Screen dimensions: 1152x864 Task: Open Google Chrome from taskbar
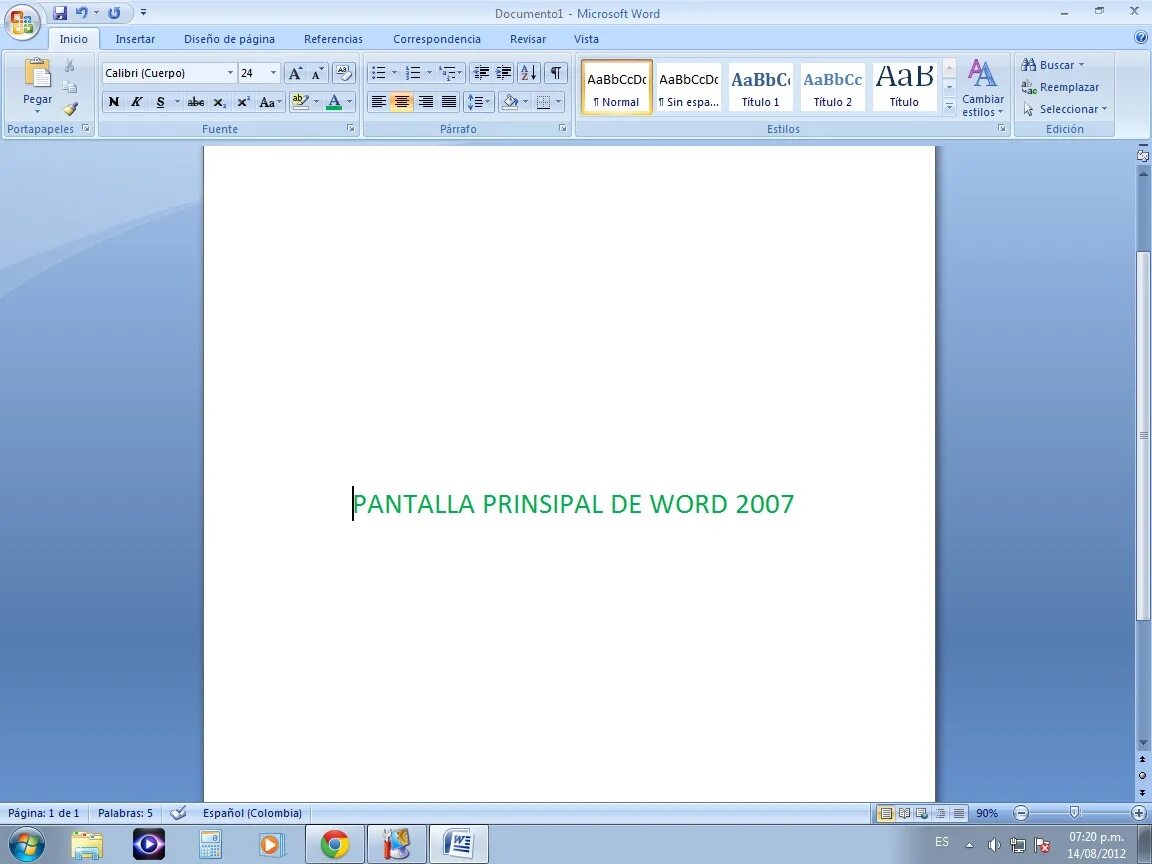(334, 844)
